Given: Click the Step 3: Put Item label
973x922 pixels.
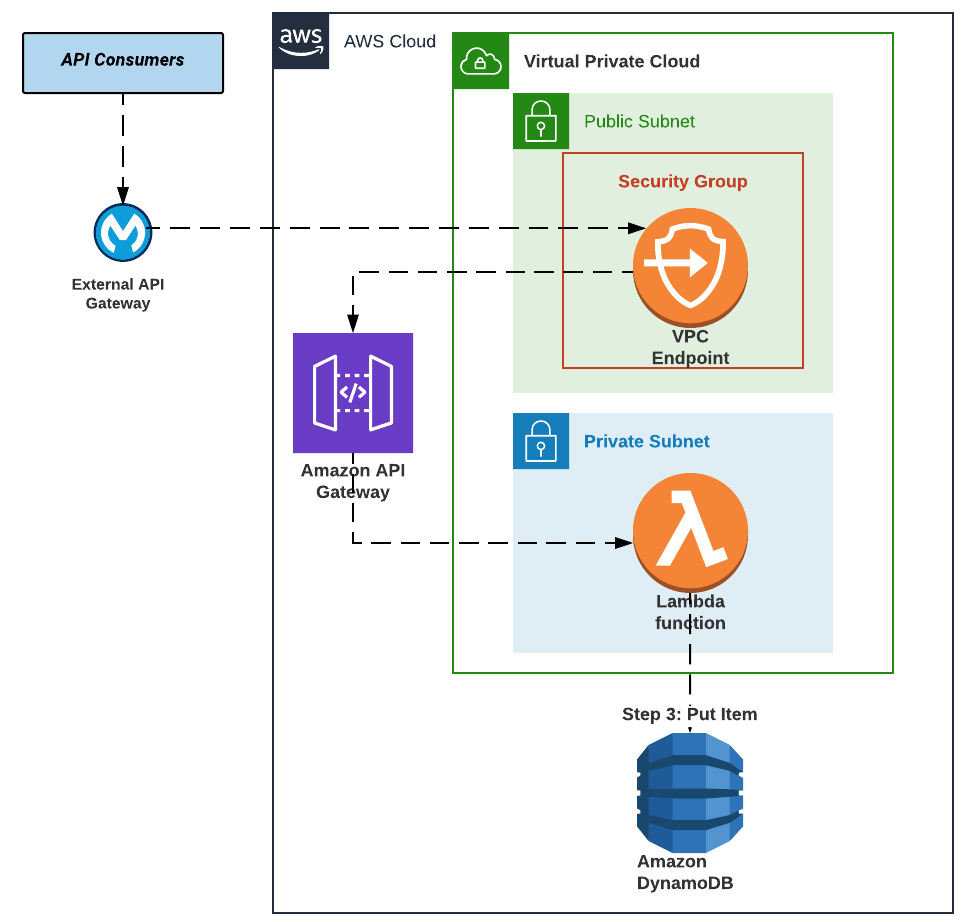Looking at the screenshot, I should pyautogui.click(x=689, y=714).
